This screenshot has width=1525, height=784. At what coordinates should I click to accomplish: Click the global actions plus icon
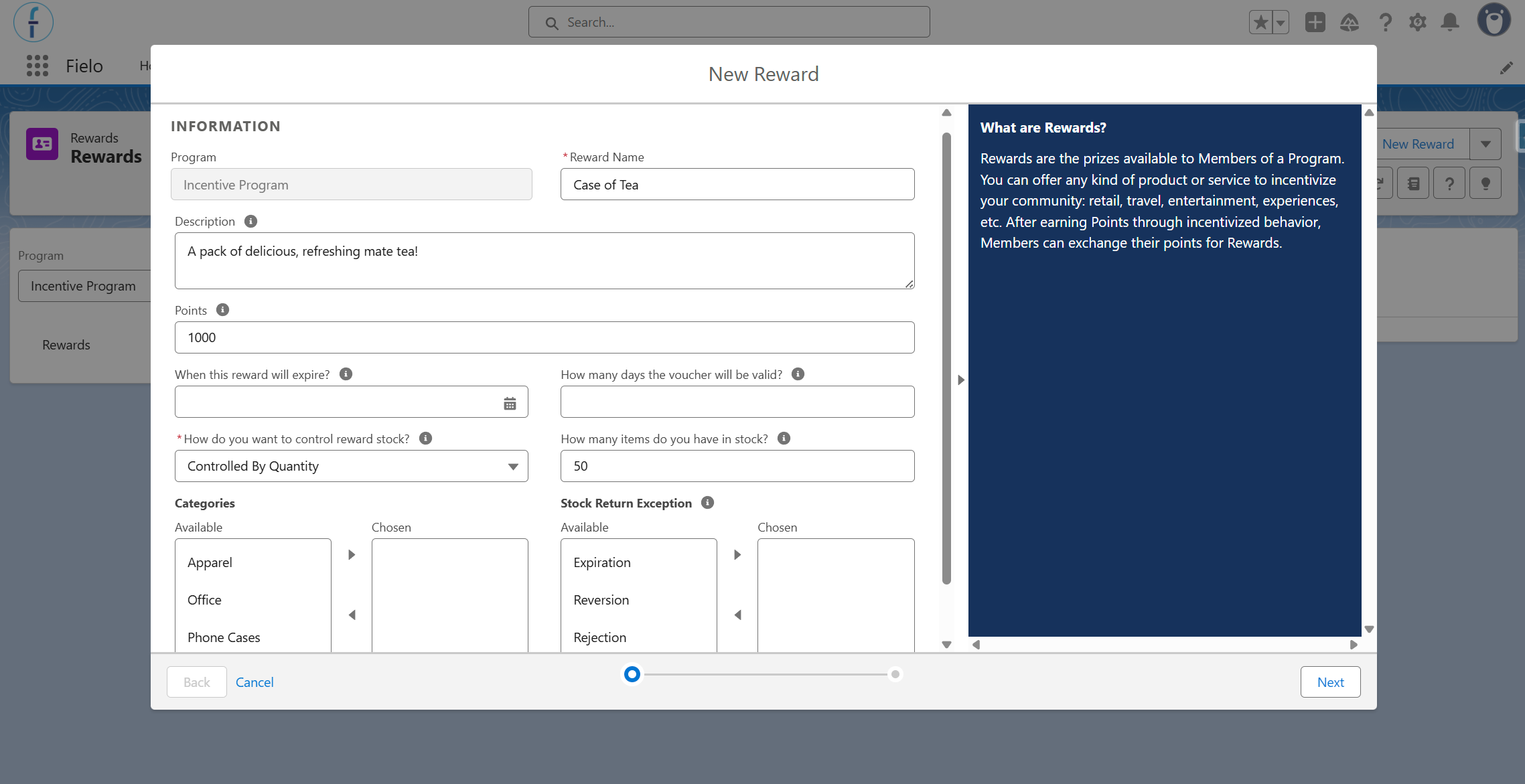[1315, 22]
